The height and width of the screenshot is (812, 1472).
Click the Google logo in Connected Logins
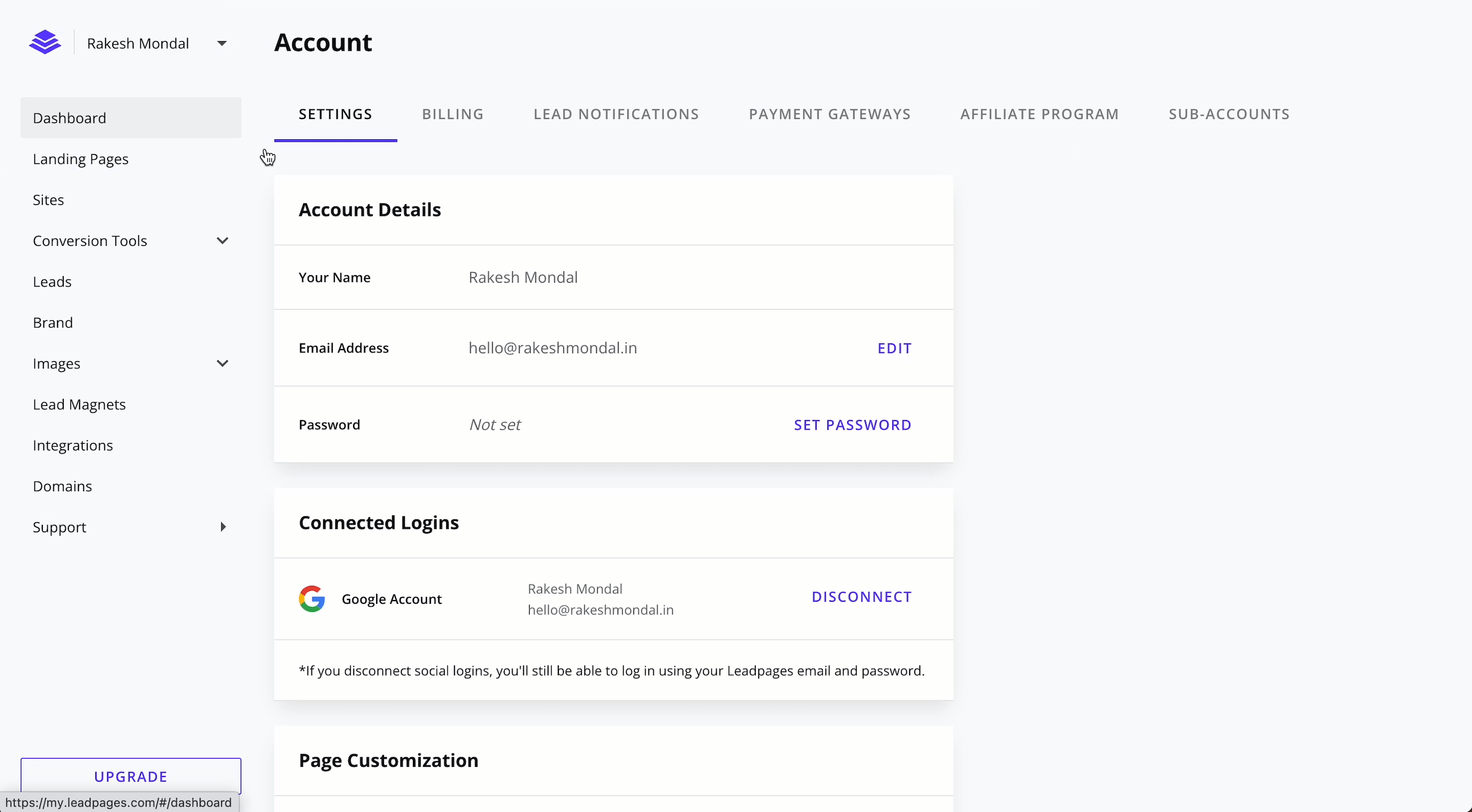pos(312,598)
